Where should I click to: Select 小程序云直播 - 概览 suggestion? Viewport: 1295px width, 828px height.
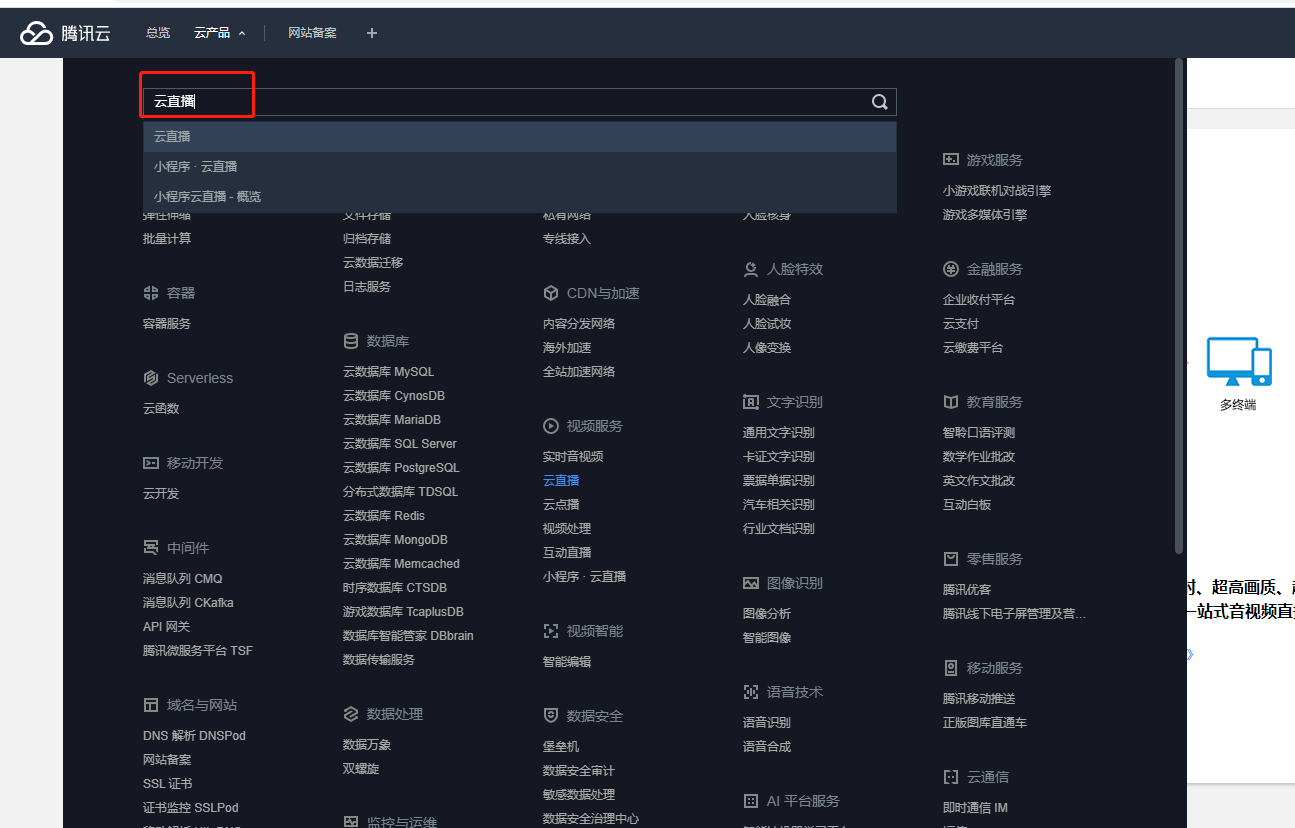(x=520, y=197)
